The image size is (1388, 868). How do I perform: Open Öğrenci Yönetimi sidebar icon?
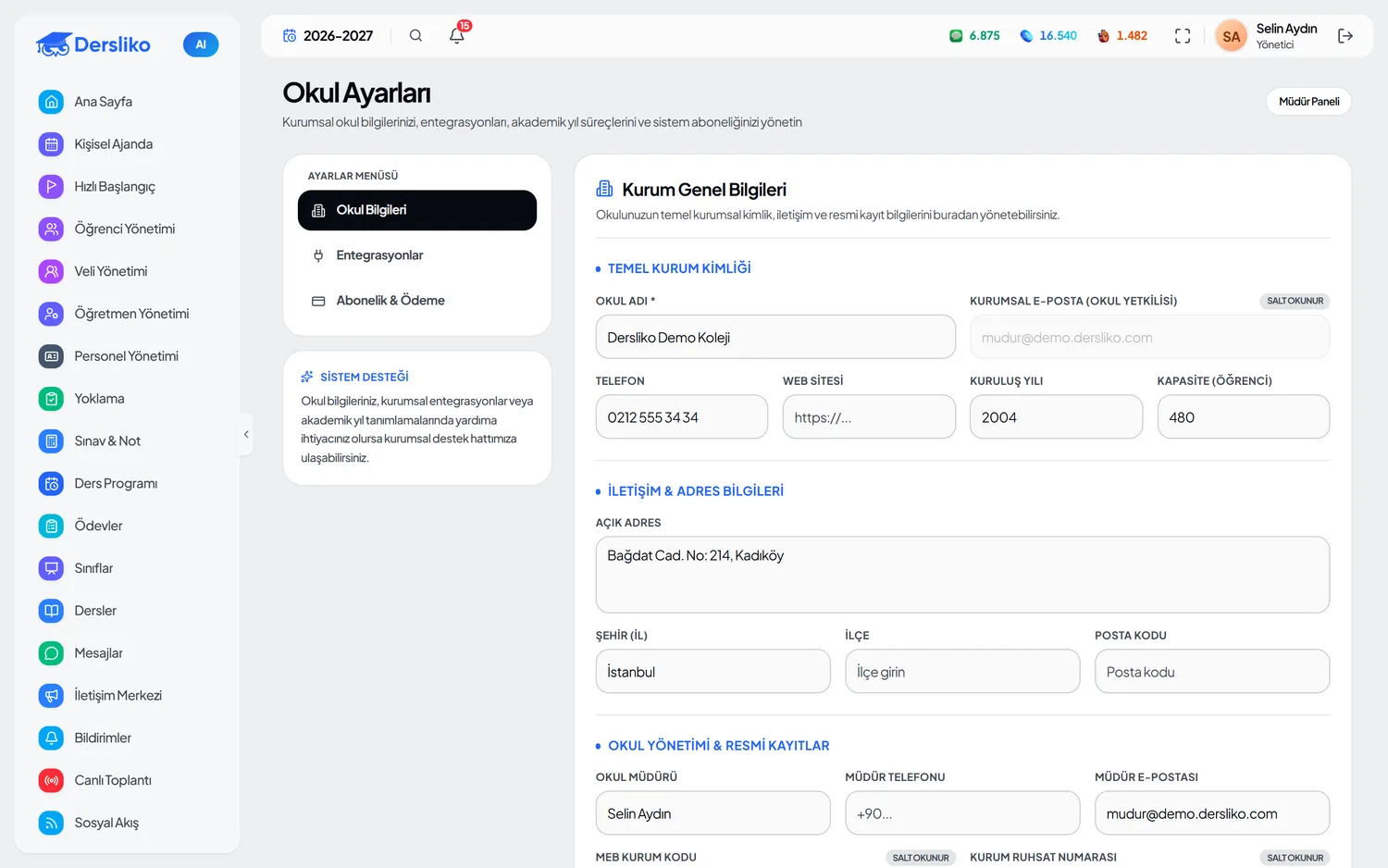52,229
